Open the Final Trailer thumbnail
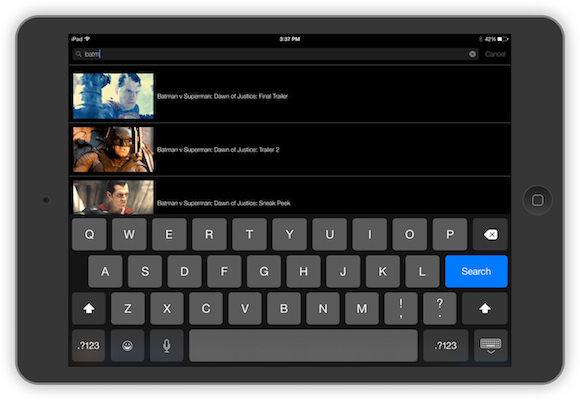Screen dimensions: 580x400 (113, 96)
